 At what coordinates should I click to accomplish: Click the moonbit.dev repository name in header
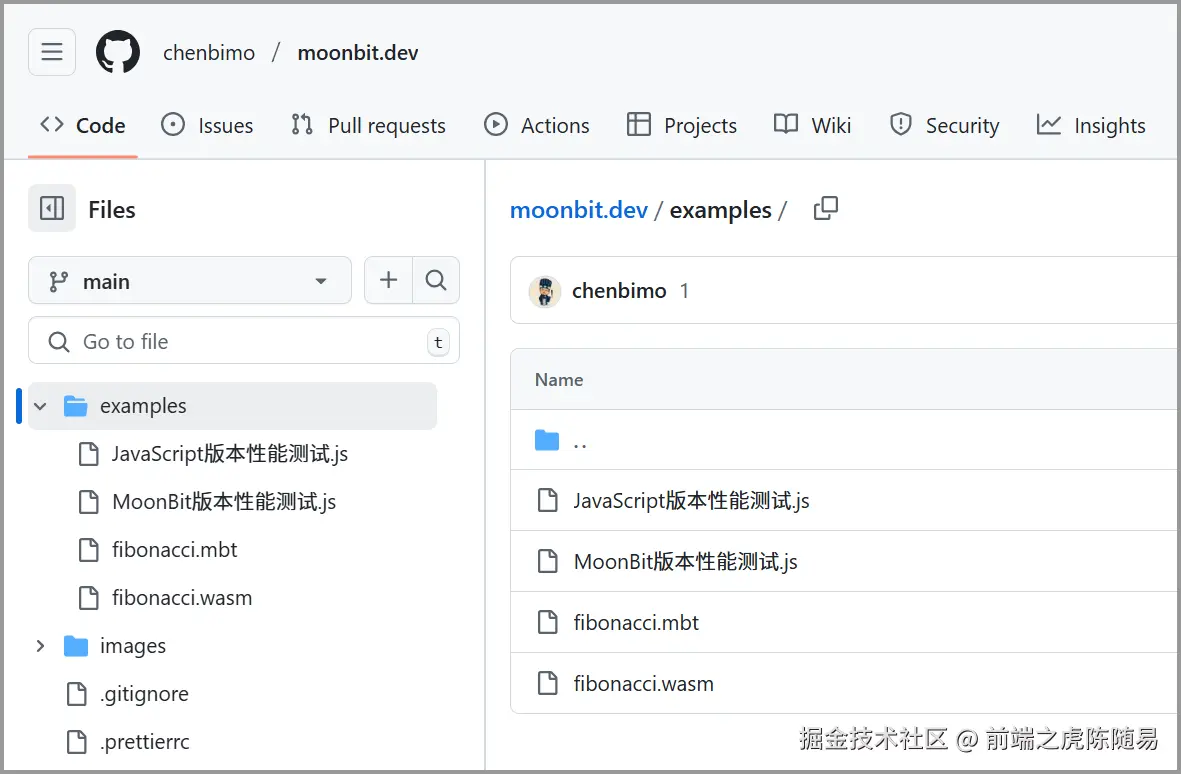click(x=358, y=53)
